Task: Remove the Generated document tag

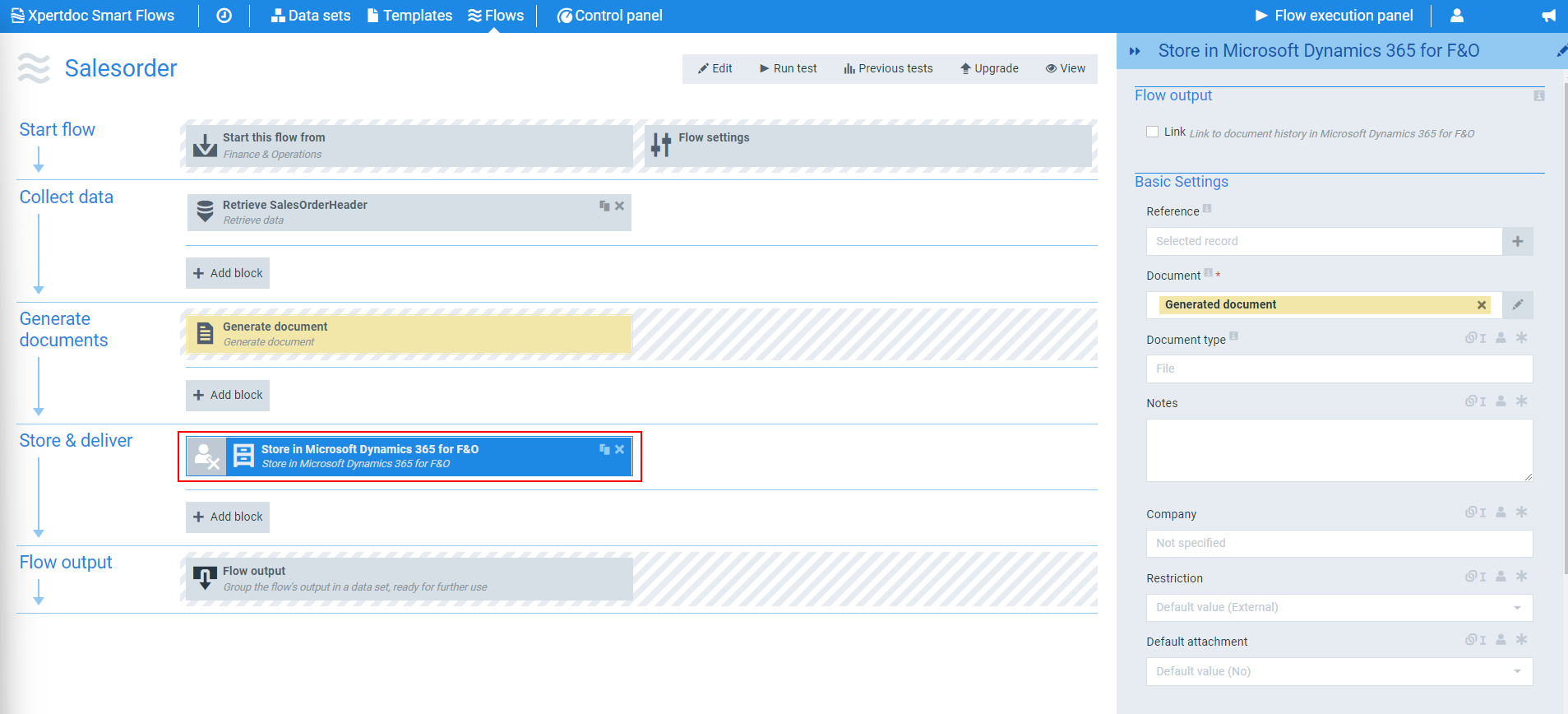Action: tap(1482, 305)
